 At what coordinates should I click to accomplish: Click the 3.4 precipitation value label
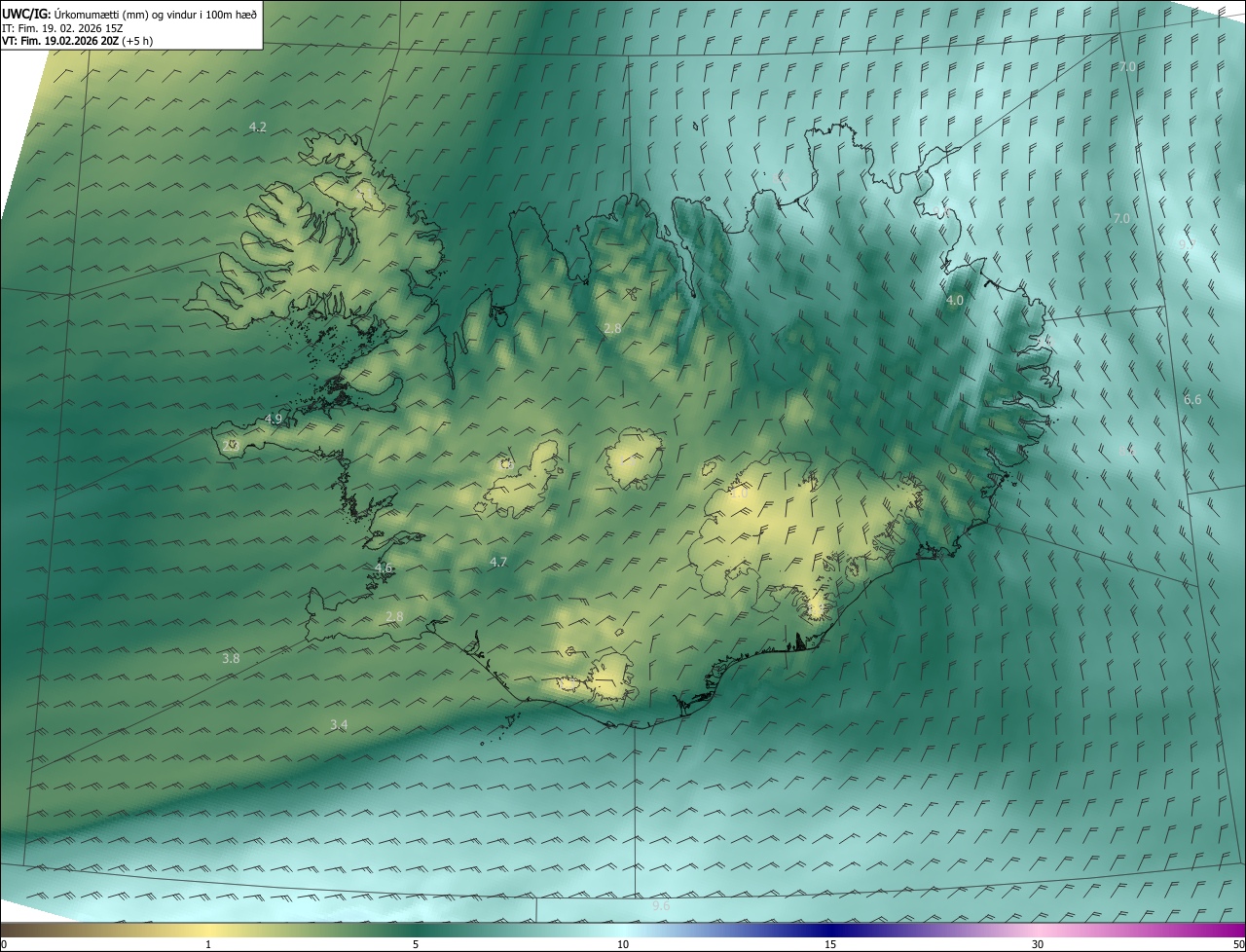tap(339, 724)
